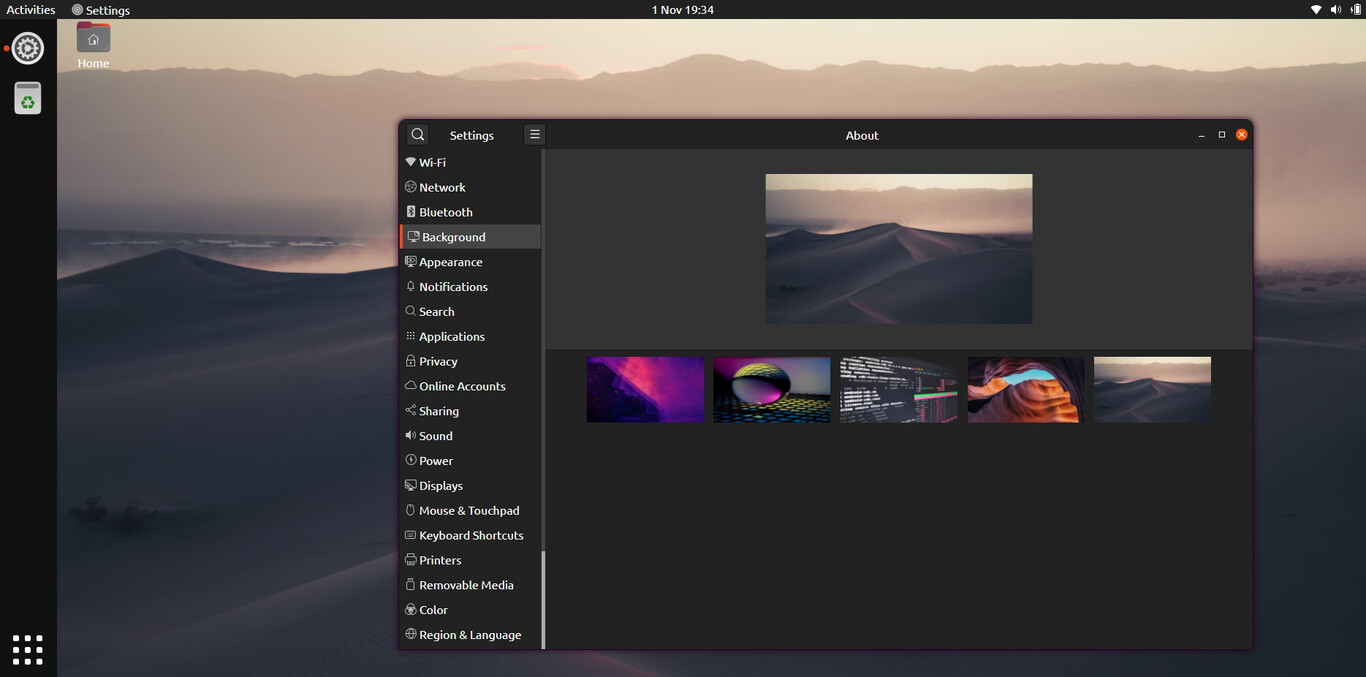Switch to the Appearance section
This screenshot has height=677, width=1366.
451,261
